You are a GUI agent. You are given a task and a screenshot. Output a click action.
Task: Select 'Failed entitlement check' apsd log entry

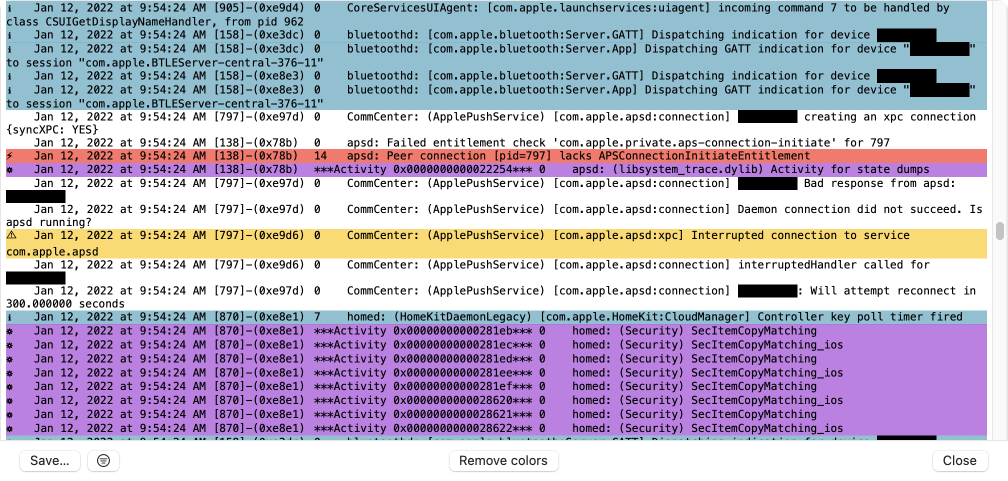(x=498, y=142)
